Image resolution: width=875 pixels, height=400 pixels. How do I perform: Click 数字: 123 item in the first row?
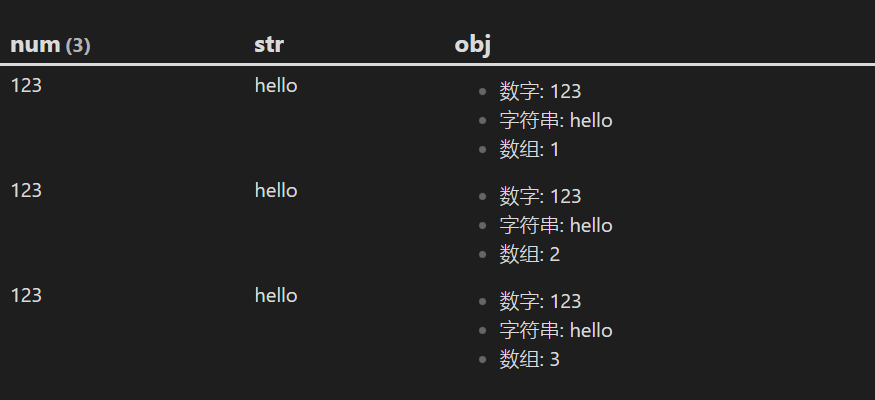point(540,91)
